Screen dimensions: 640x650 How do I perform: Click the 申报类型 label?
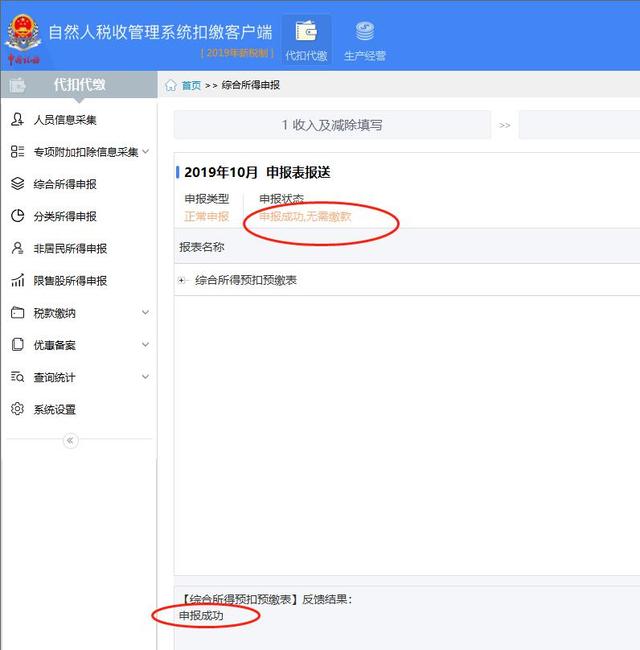[206, 199]
